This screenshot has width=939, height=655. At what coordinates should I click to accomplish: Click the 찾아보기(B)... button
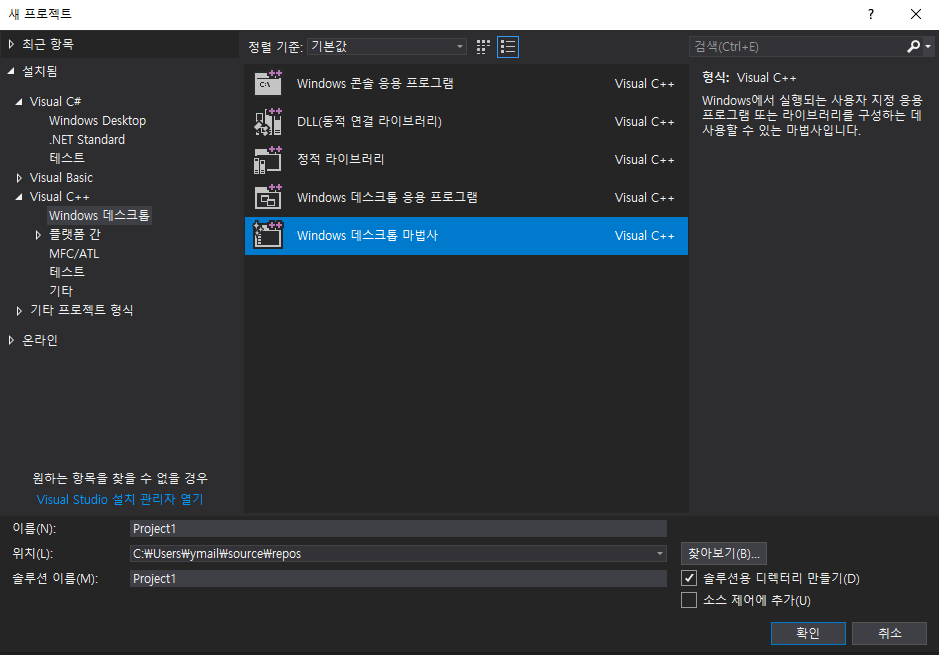pos(723,553)
